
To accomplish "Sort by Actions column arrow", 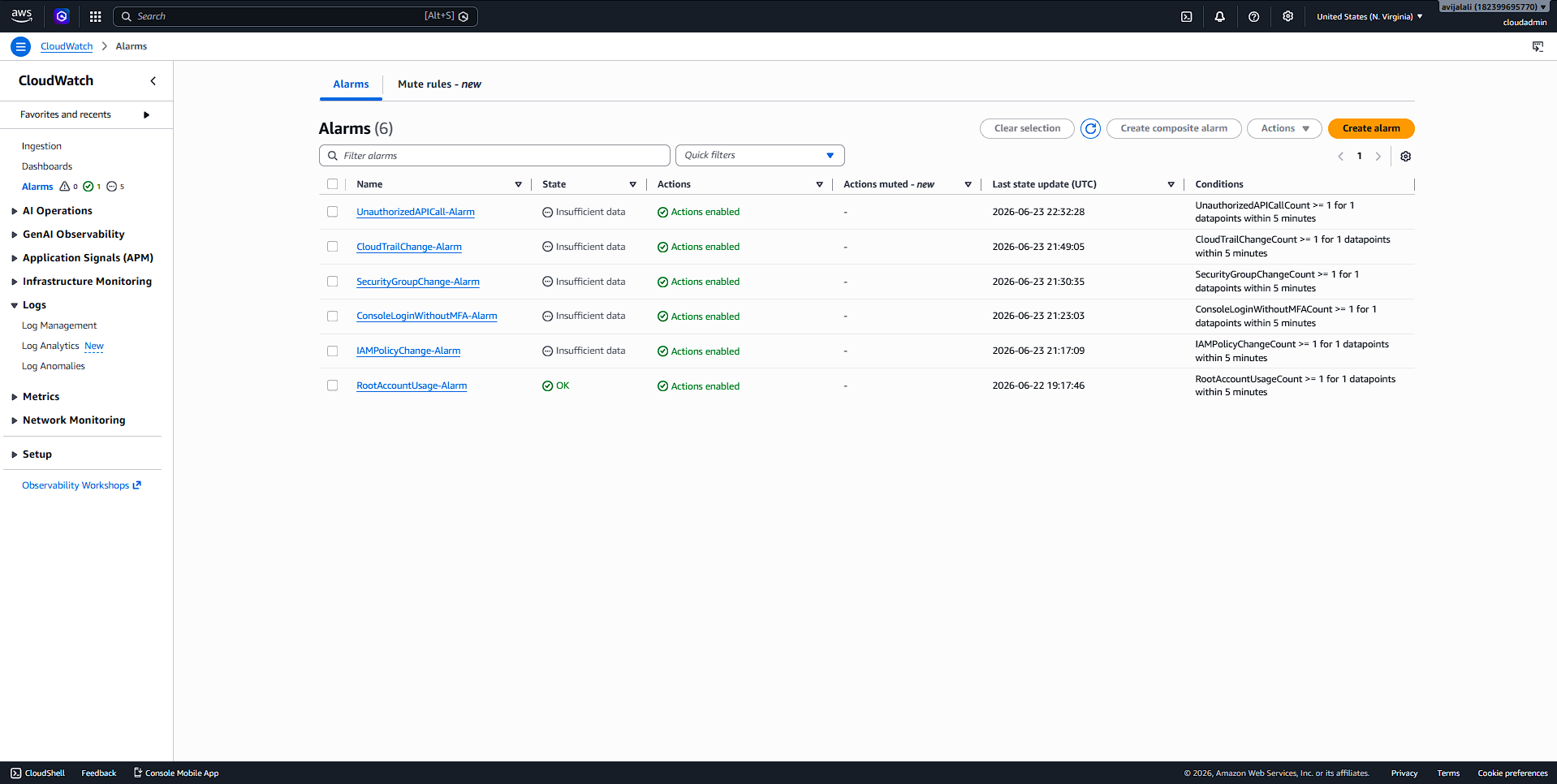I will pos(819,184).
